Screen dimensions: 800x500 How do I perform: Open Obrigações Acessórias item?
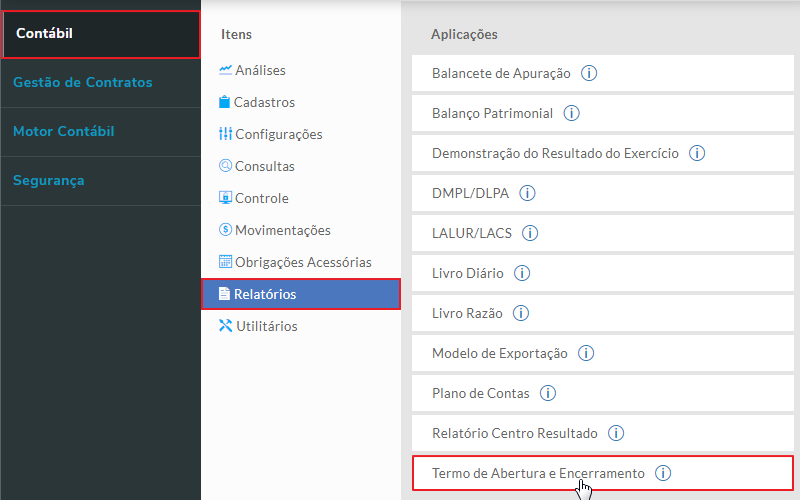302,262
